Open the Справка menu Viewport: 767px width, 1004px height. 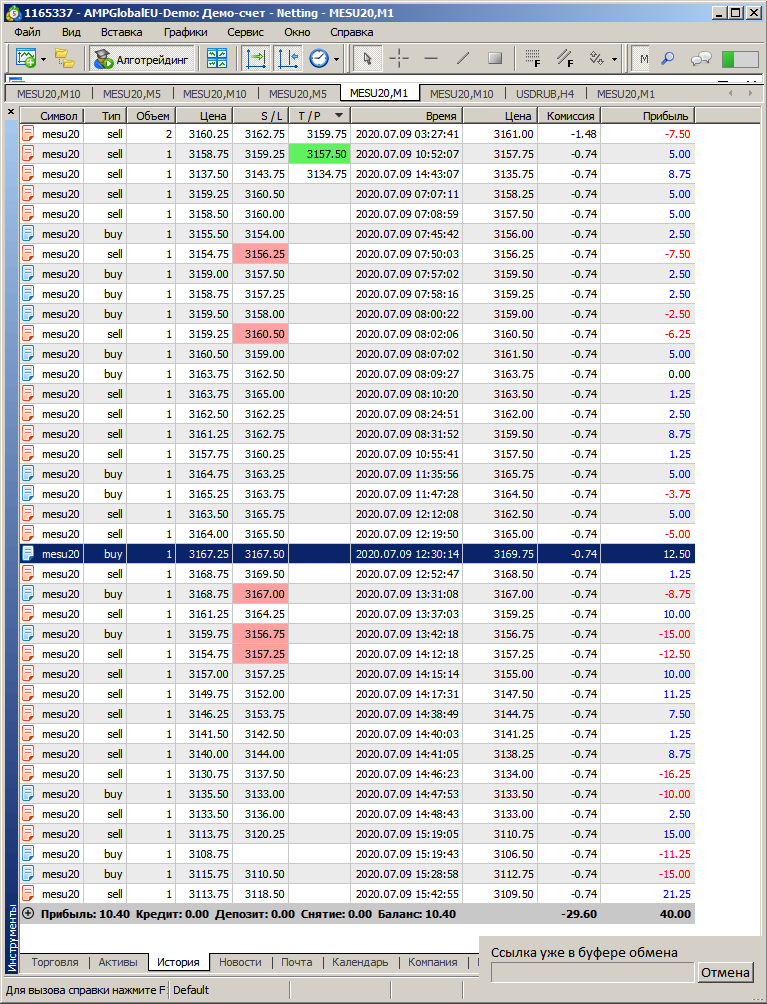351,32
